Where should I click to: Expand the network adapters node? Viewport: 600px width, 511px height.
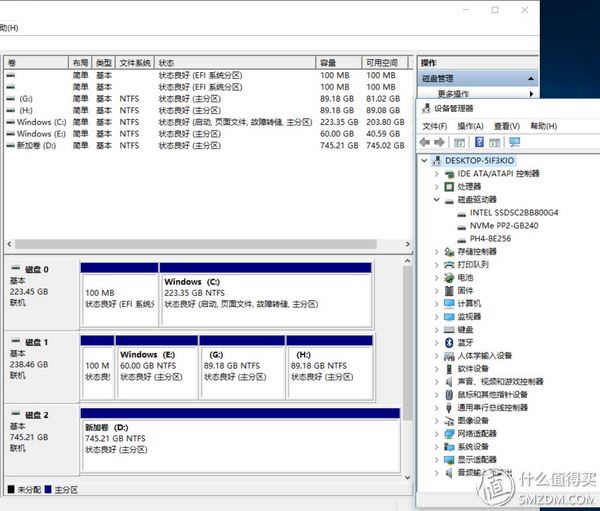[436, 434]
